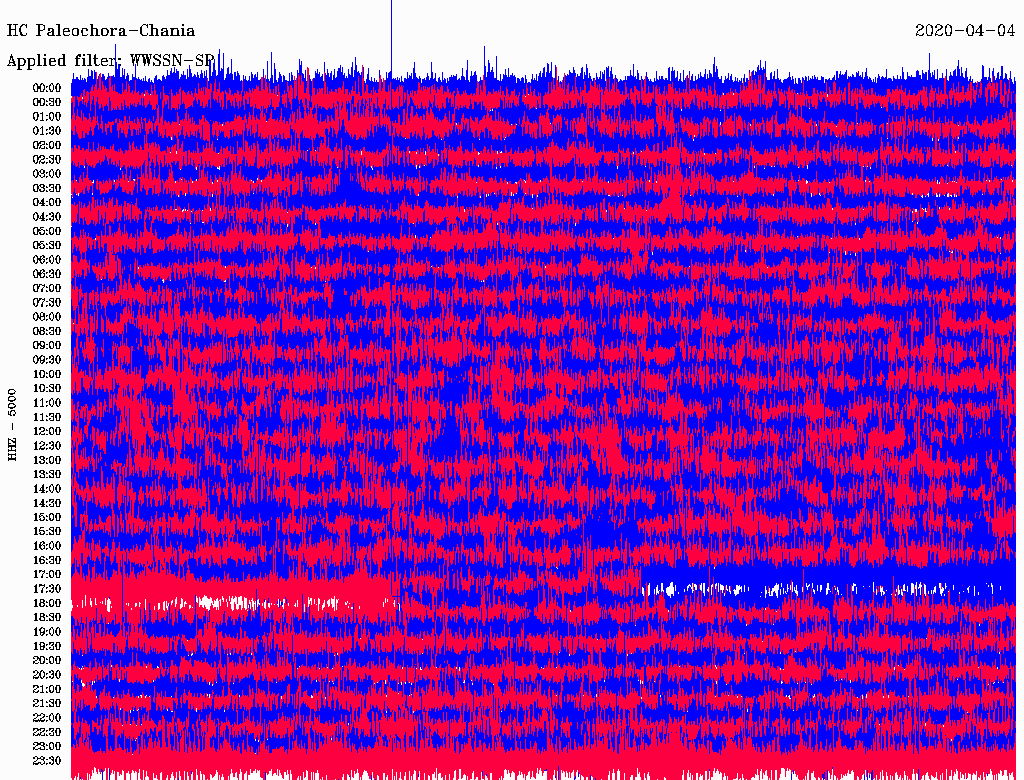Screen dimensions: 1024x780
Task: Select the 03:00 time label
Action: coord(47,174)
